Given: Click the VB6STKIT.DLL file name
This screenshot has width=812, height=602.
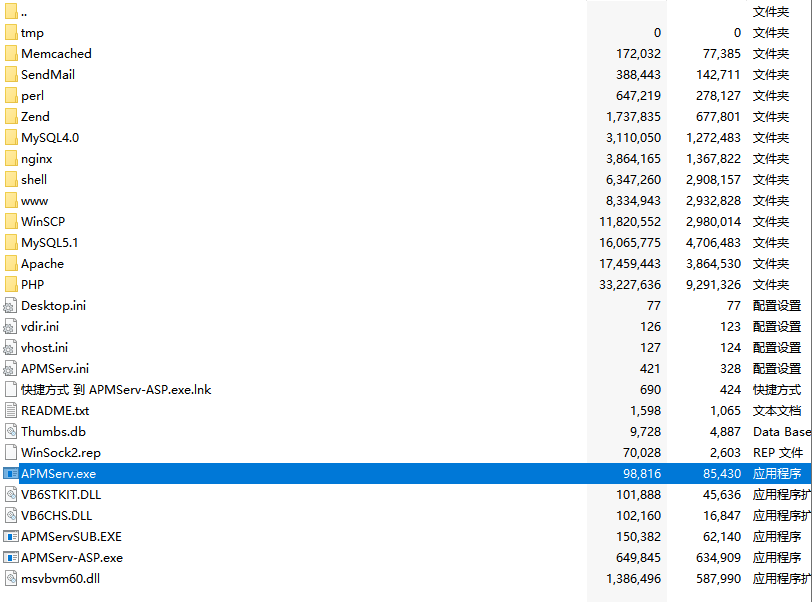Looking at the screenshot, I should tap(61, 494).
